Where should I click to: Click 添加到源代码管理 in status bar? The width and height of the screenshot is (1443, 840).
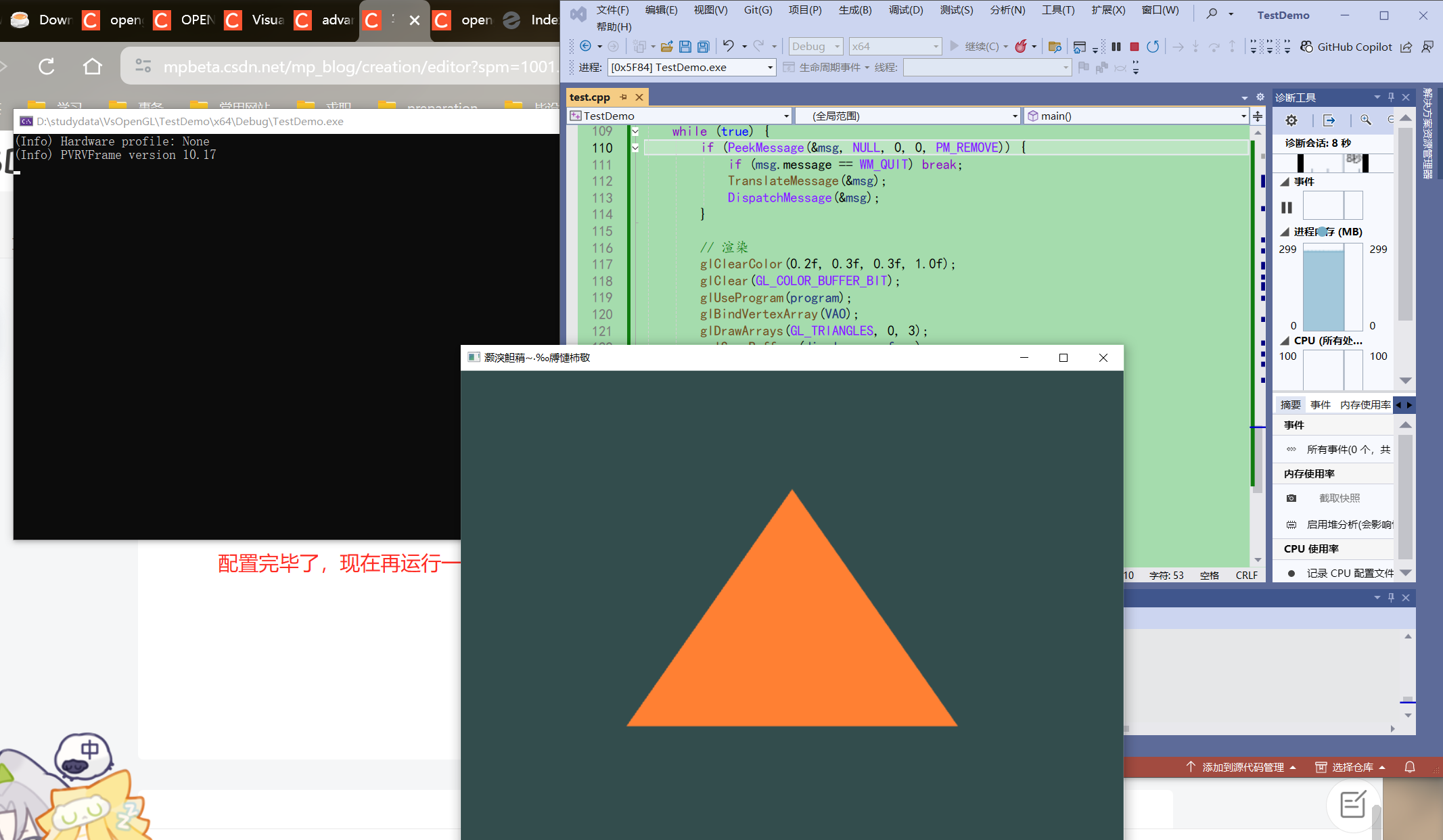click(x=1242, y=767)
